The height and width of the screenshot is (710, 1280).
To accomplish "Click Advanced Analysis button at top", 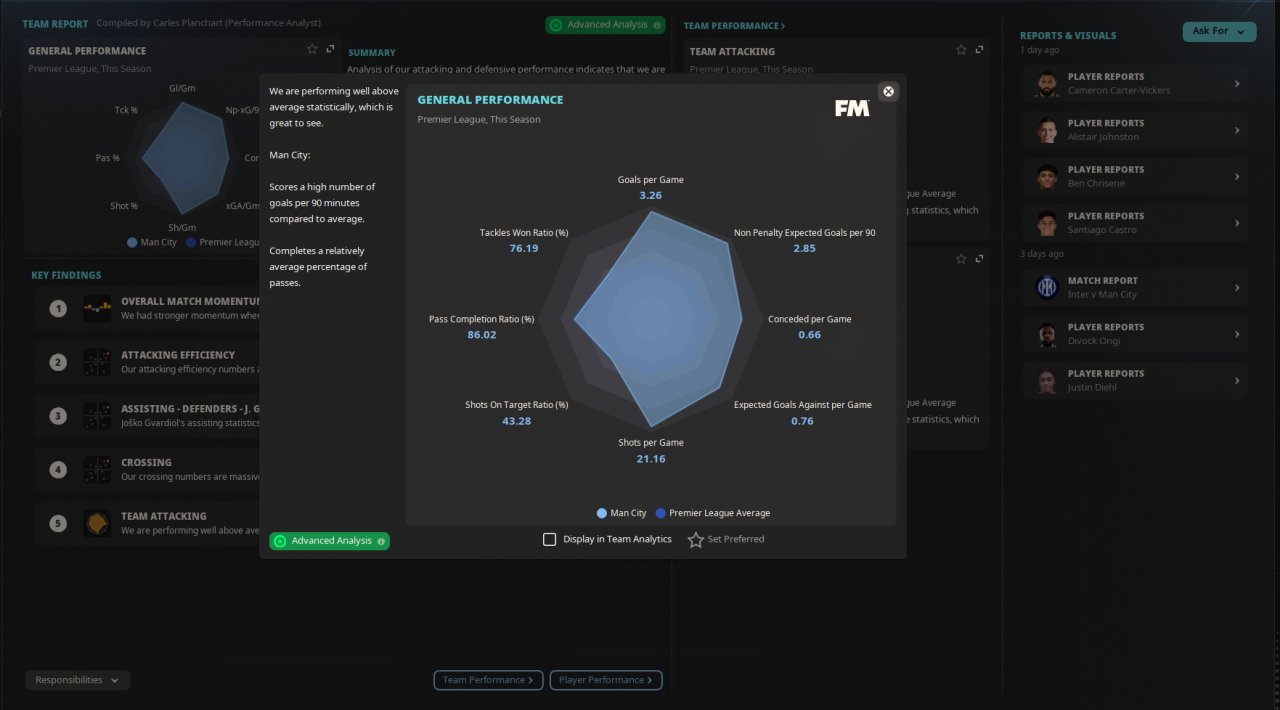I will pos(606,25).
